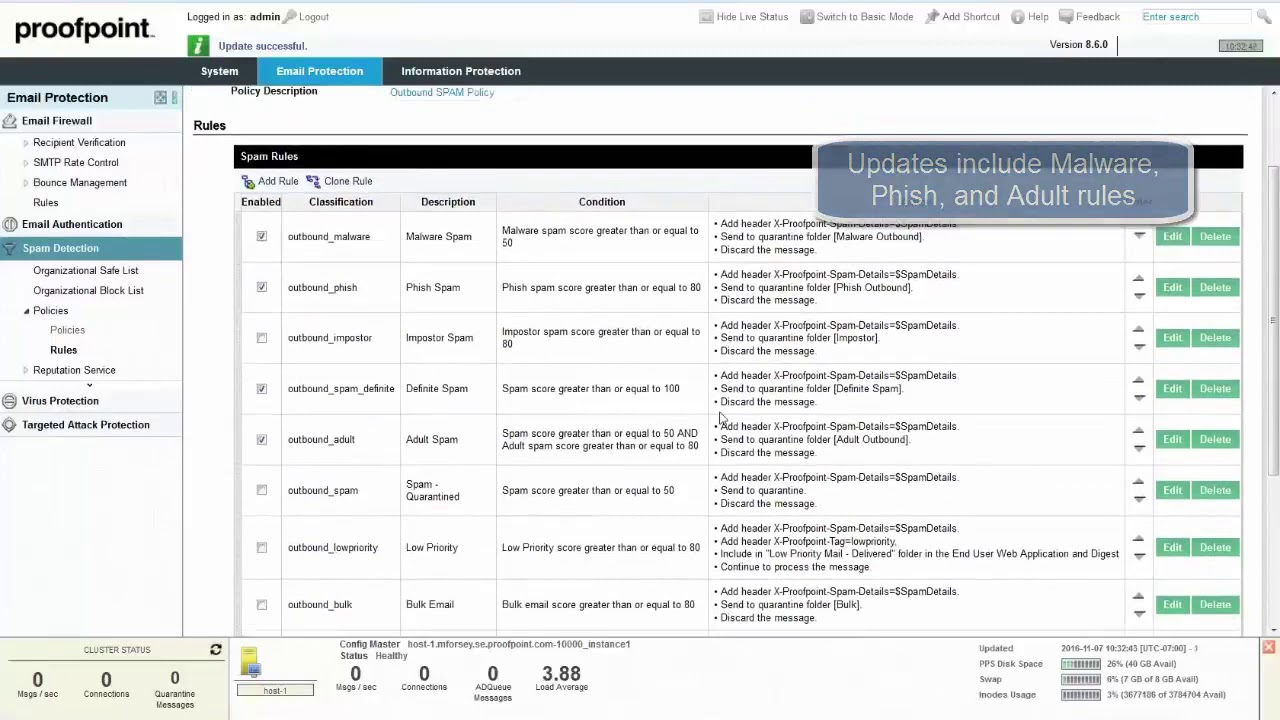The image size is (1280, 720).
Task: Expand the Reputation Service node
Action: pyautogui.click(x=26, y=371)
